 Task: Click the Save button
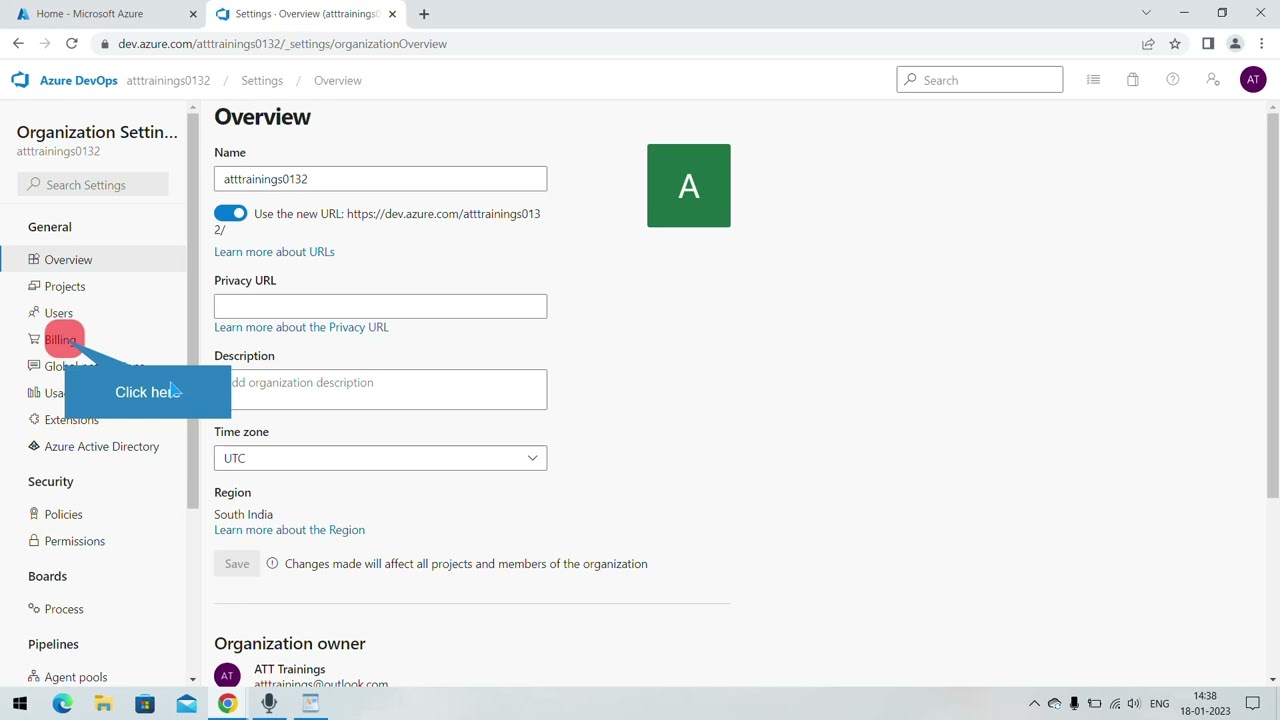click(237, 564)
